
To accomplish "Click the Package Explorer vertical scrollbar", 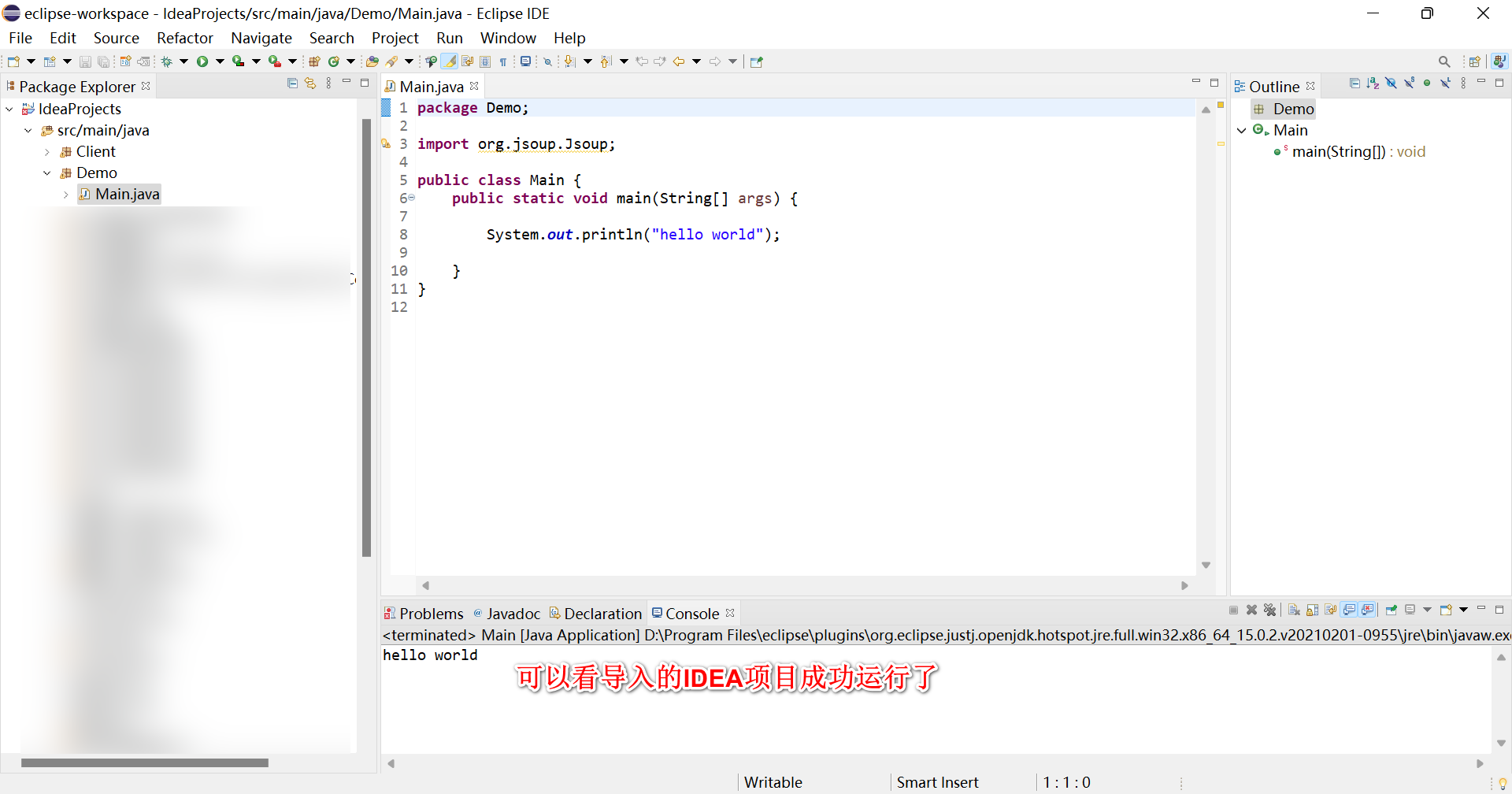I will [x=366, y=338].
